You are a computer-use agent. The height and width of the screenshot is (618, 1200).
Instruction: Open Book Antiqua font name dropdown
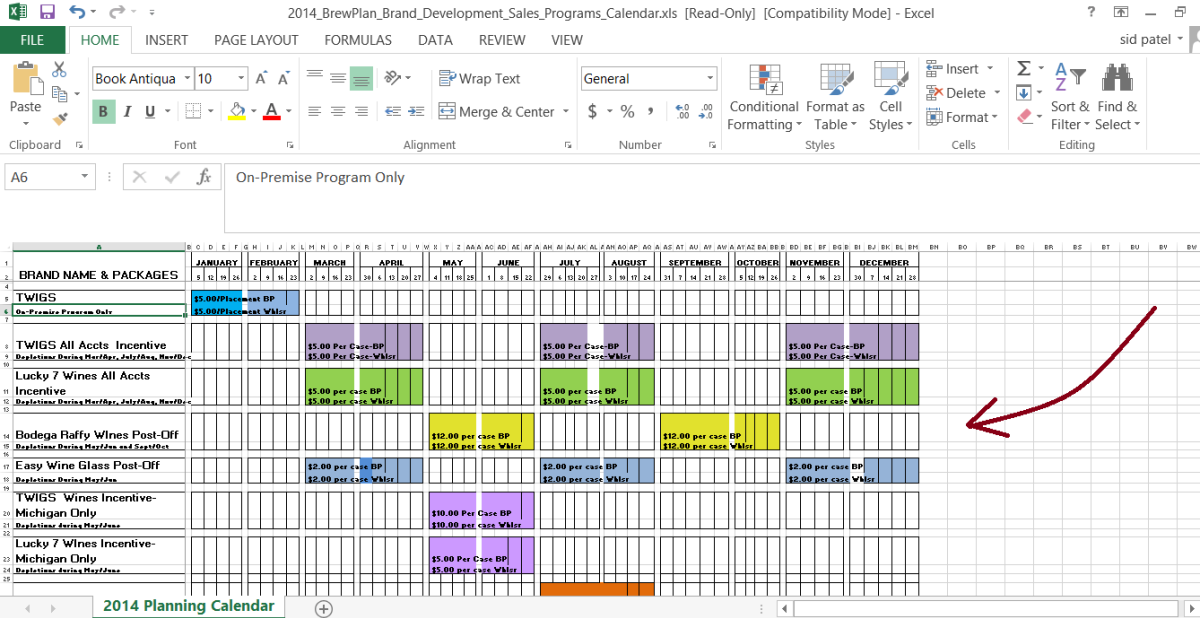185,78
